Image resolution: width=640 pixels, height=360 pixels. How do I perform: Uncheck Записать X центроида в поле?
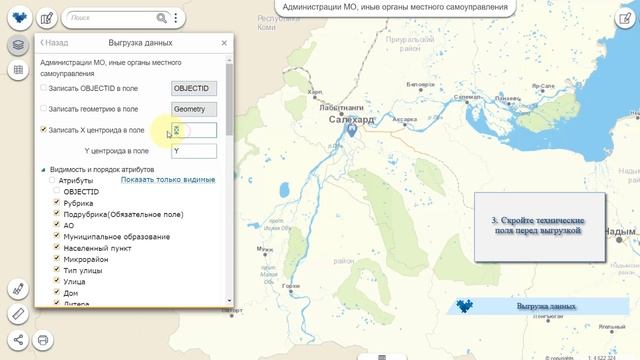point(43,129)
